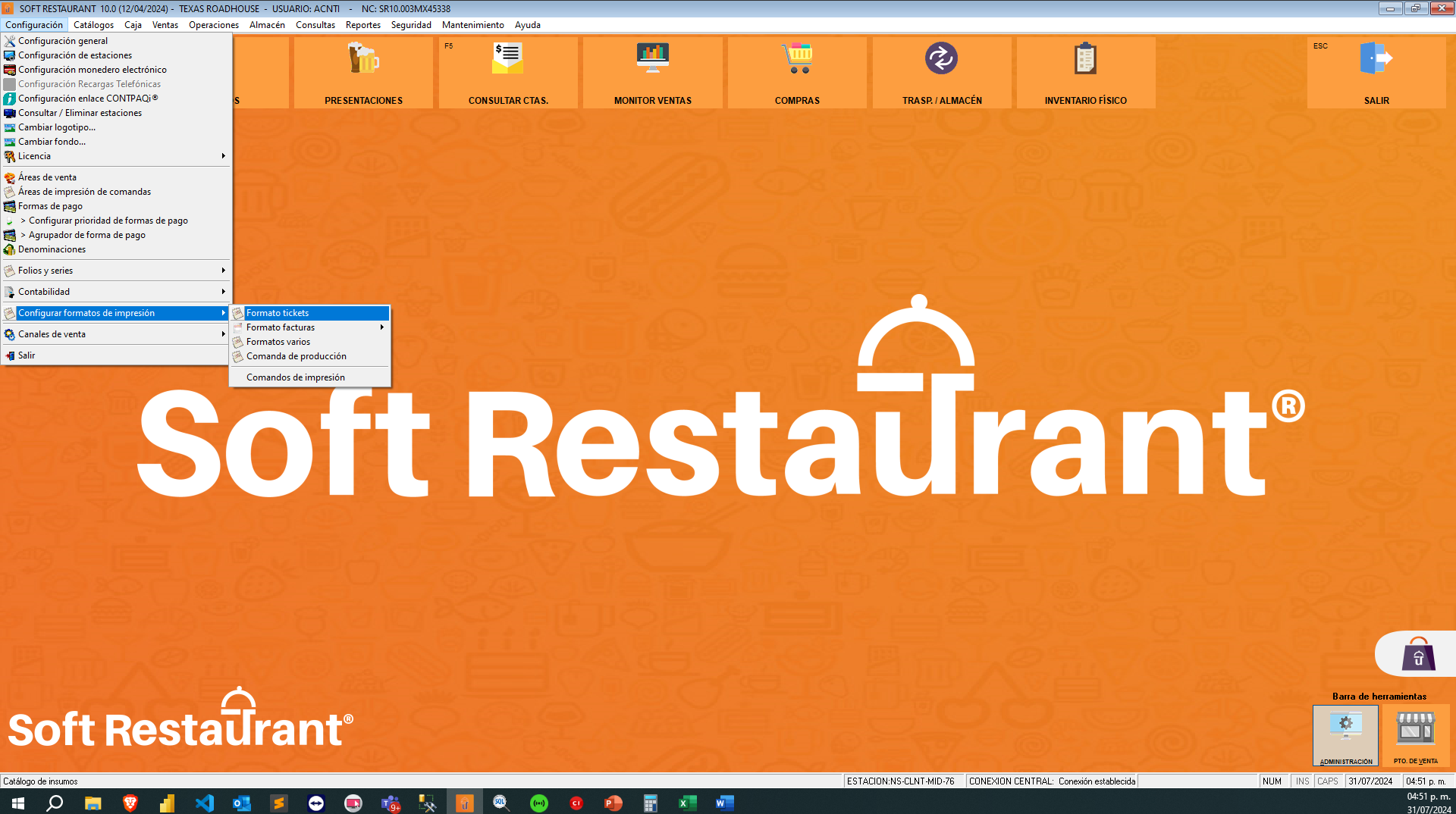Open Microsoft Teams from the taskbar
This screenshot has width=1456, height=814.
pyautogui.click(x=391, y=803)
